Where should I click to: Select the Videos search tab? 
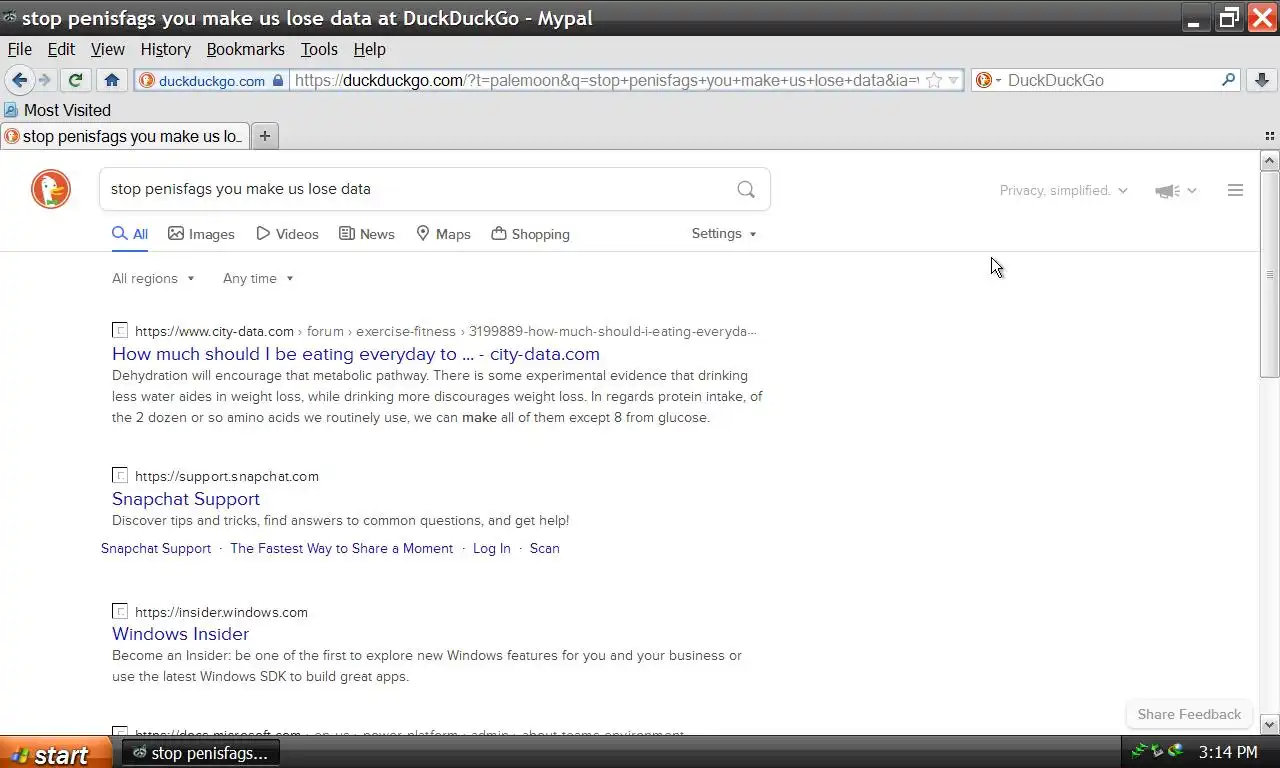point(287,234)
